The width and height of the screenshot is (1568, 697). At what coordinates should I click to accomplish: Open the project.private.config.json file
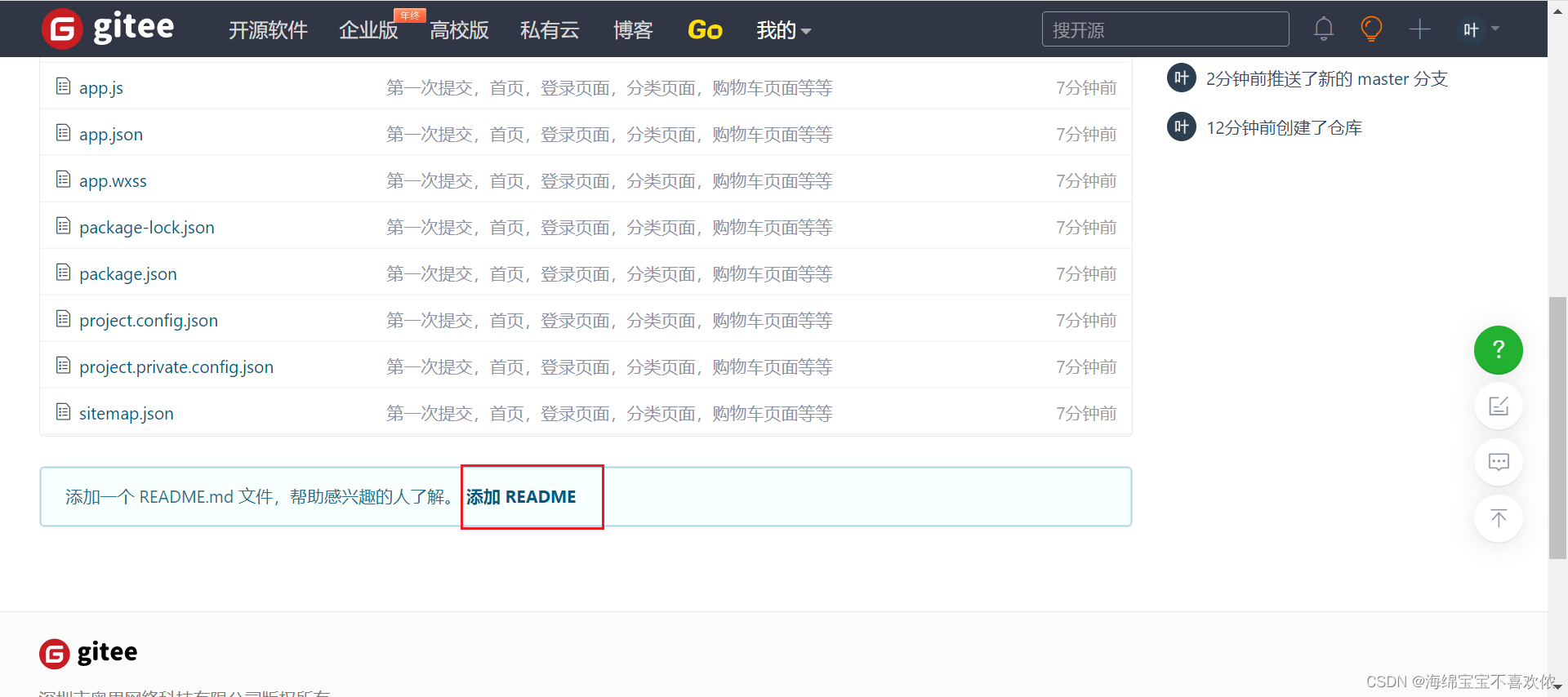(x=176, y=367)
